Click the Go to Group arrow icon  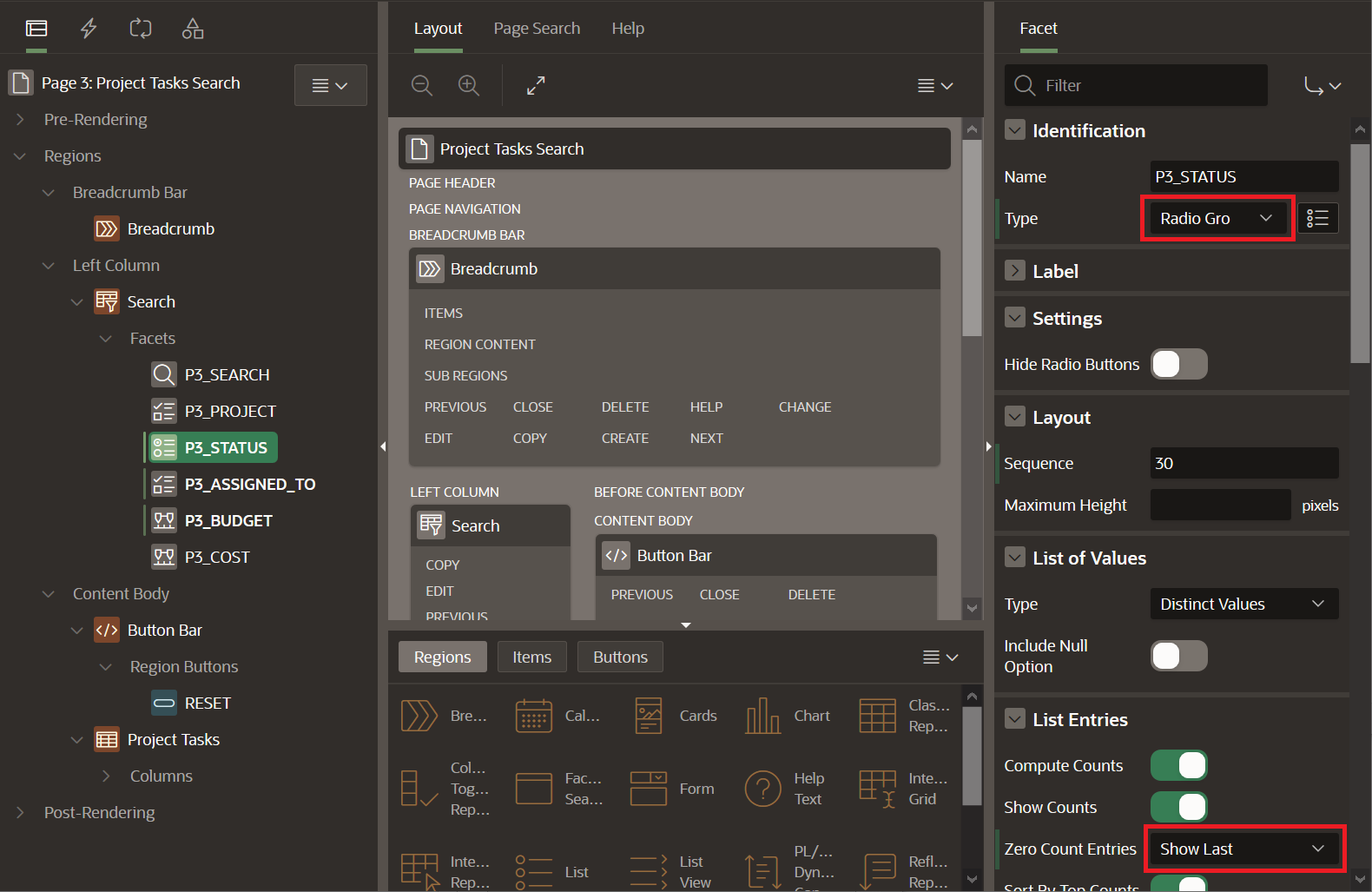(x=1323, y=85)
